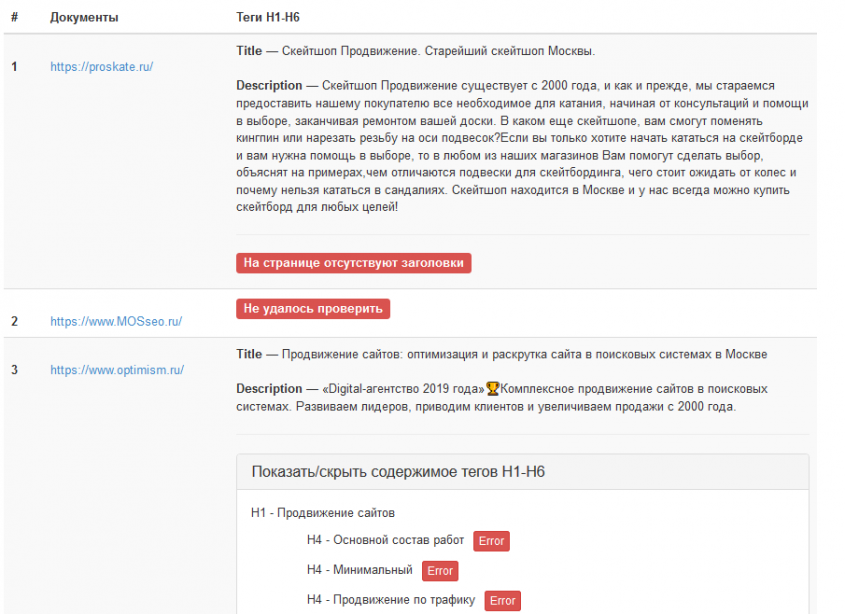
Task: Open the proskate.ru document link
Action: tap(101, 67)
